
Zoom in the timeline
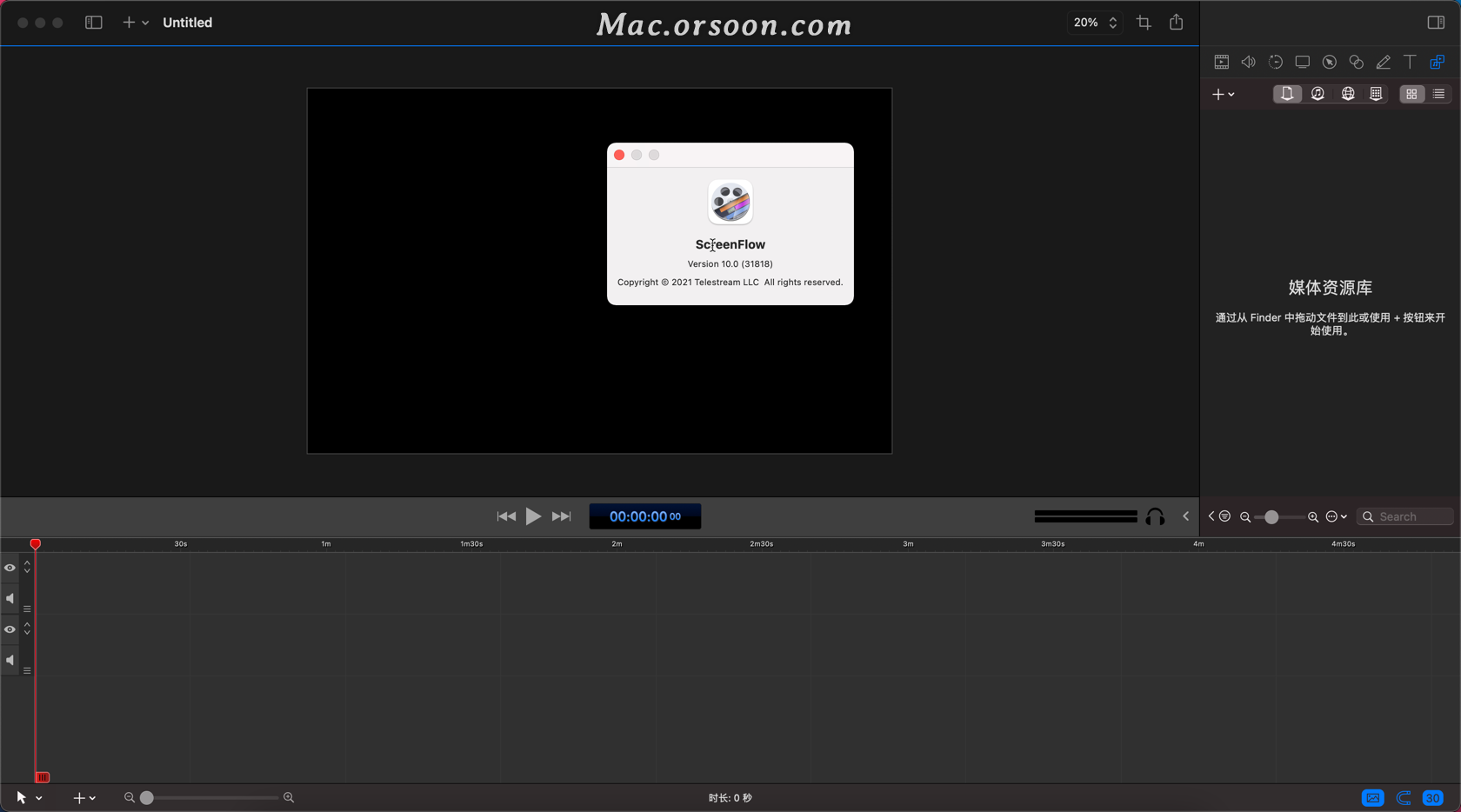tap(289, 797)
